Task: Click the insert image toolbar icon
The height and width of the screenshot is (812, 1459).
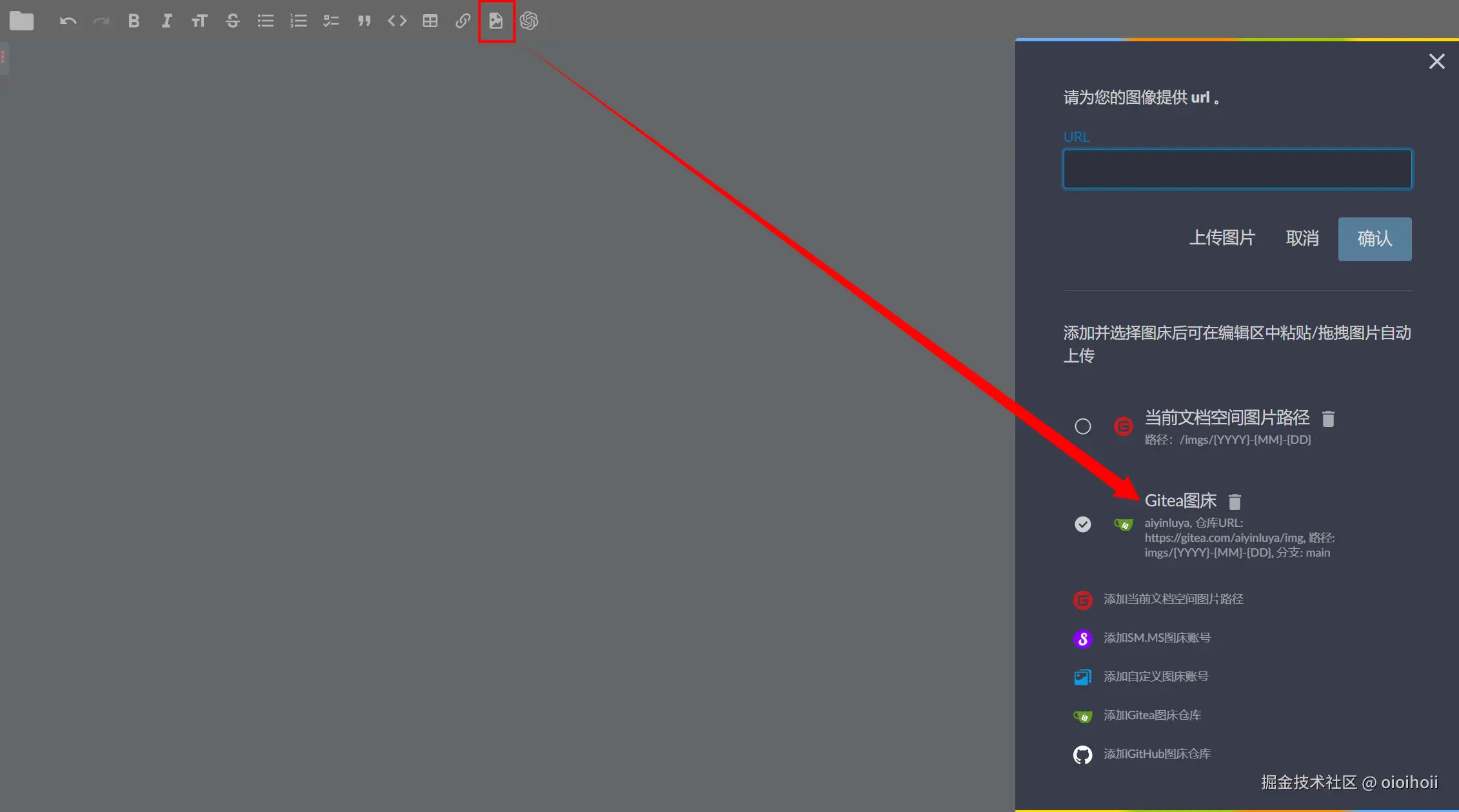Action: coord(496,21)
